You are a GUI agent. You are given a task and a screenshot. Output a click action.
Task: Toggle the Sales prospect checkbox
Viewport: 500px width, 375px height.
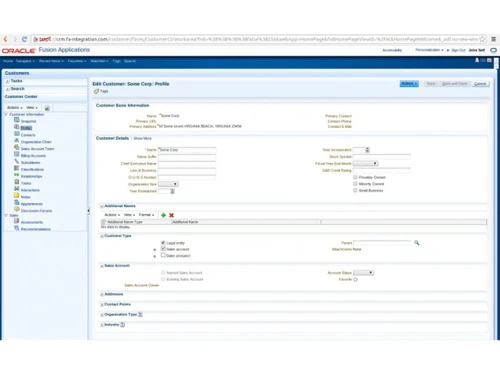pyautogui.click(x=163, y=255)
